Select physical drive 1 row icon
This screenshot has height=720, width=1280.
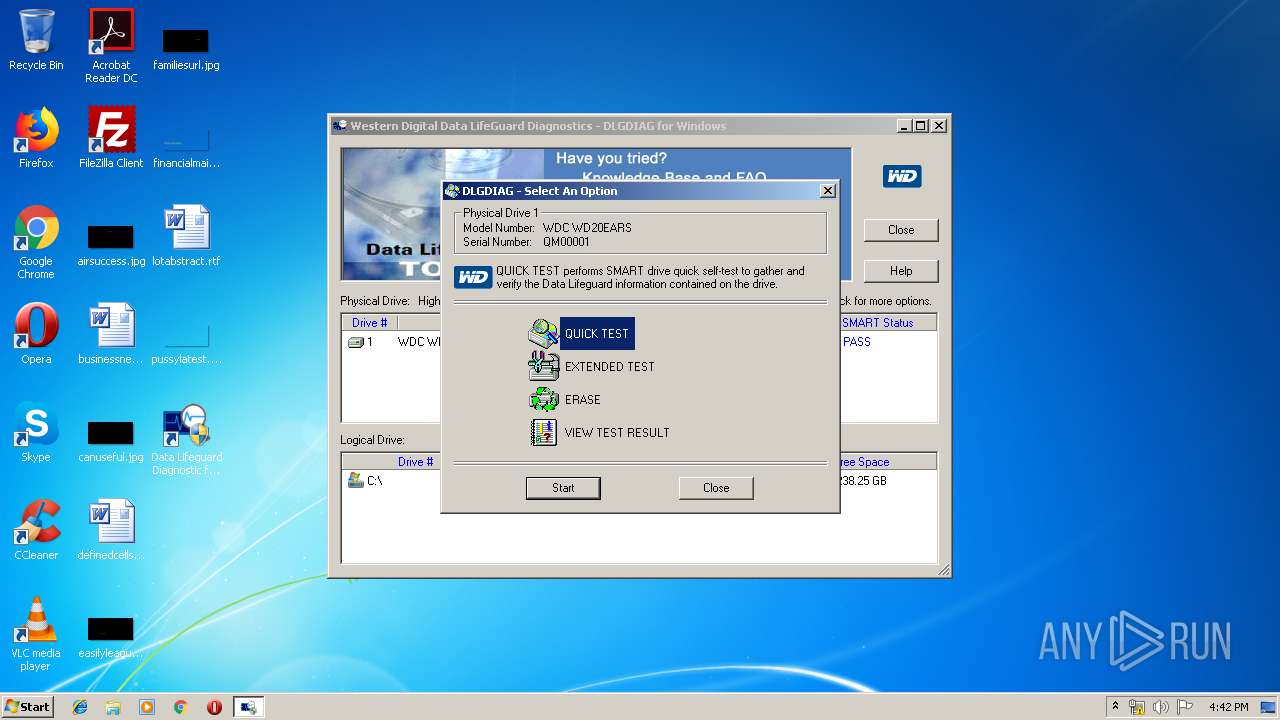[355, 342]
